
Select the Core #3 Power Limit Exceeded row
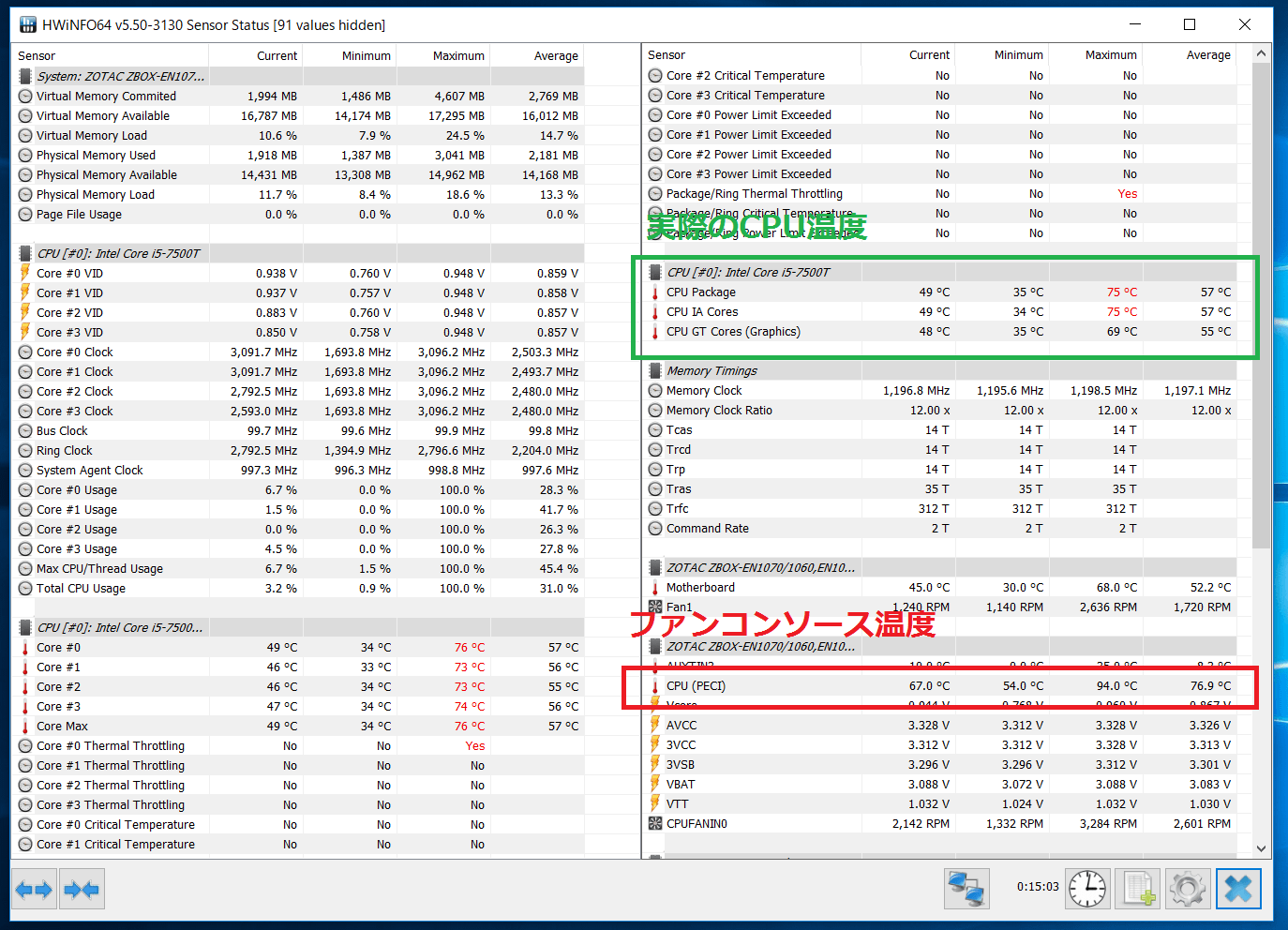pyautogui.click(x=939, y=173)
